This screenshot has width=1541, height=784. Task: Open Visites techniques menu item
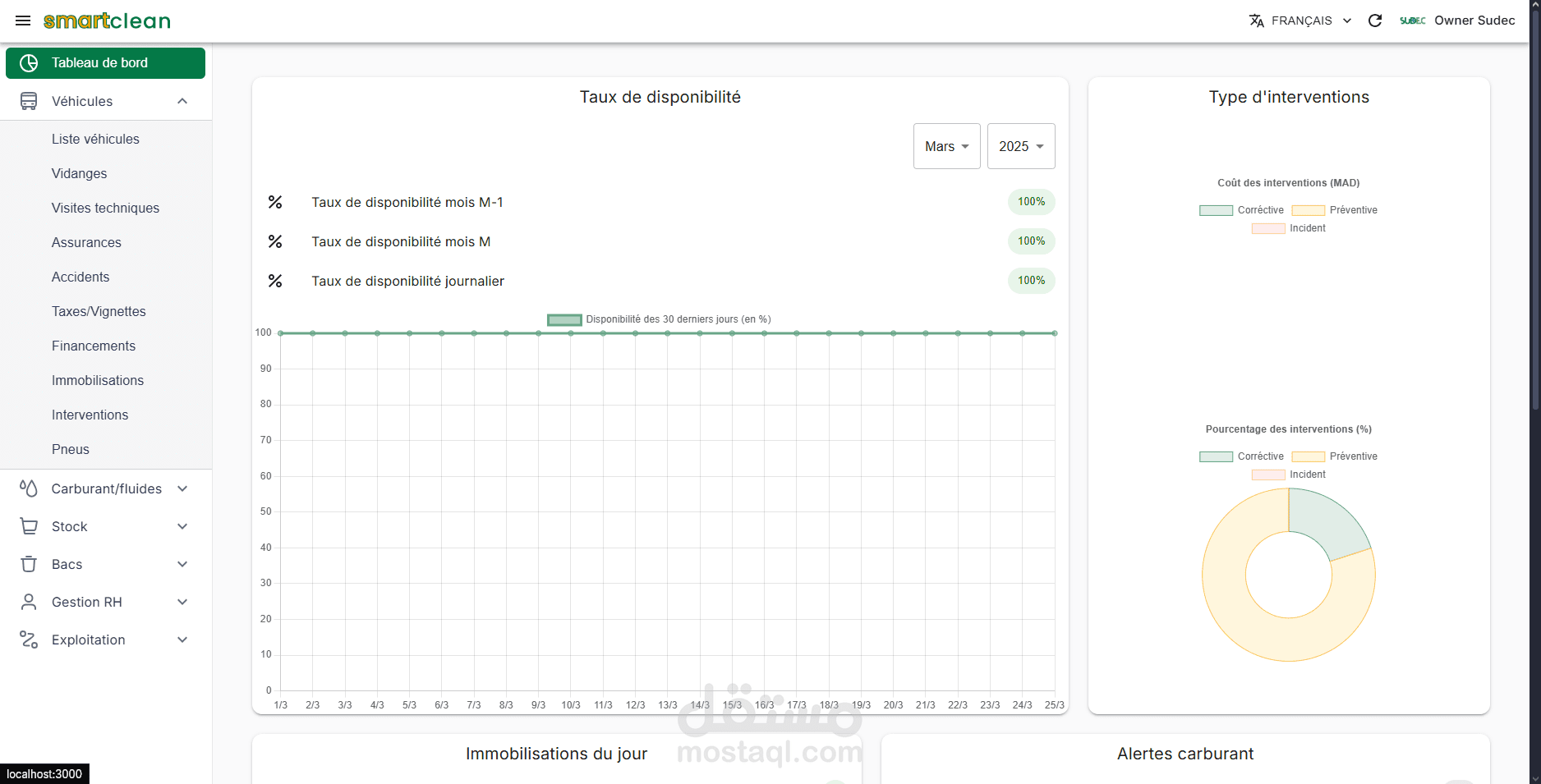(106, 208)
